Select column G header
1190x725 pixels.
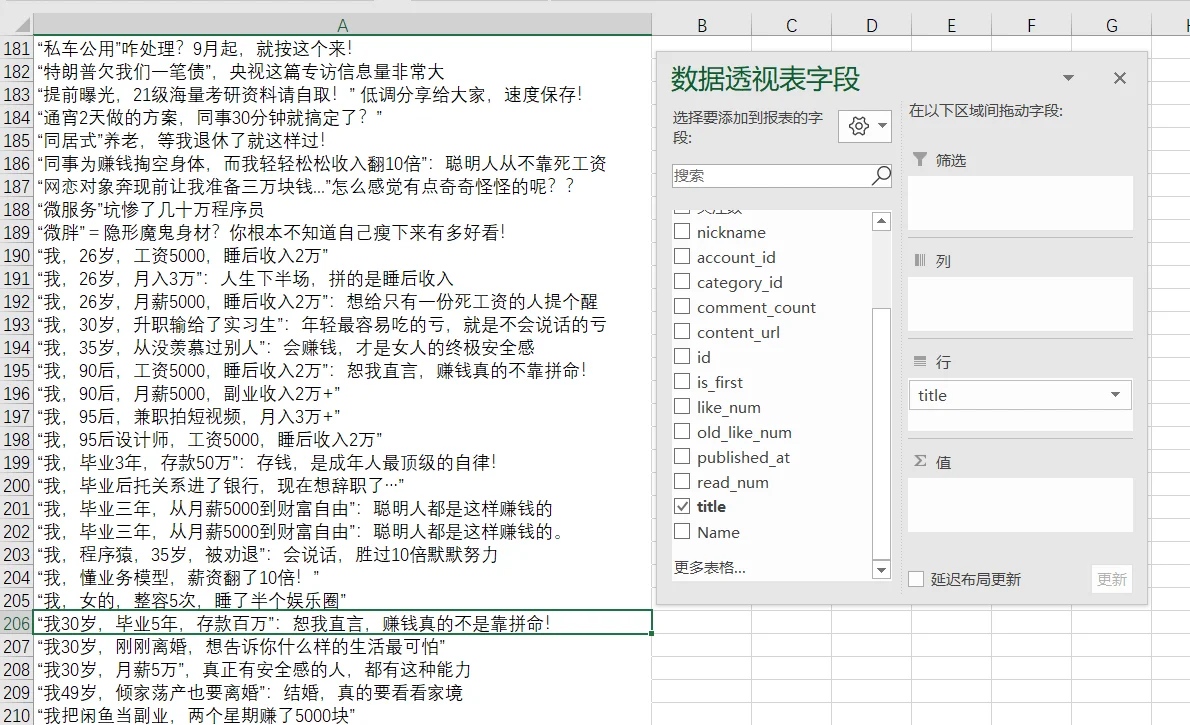1111,26
